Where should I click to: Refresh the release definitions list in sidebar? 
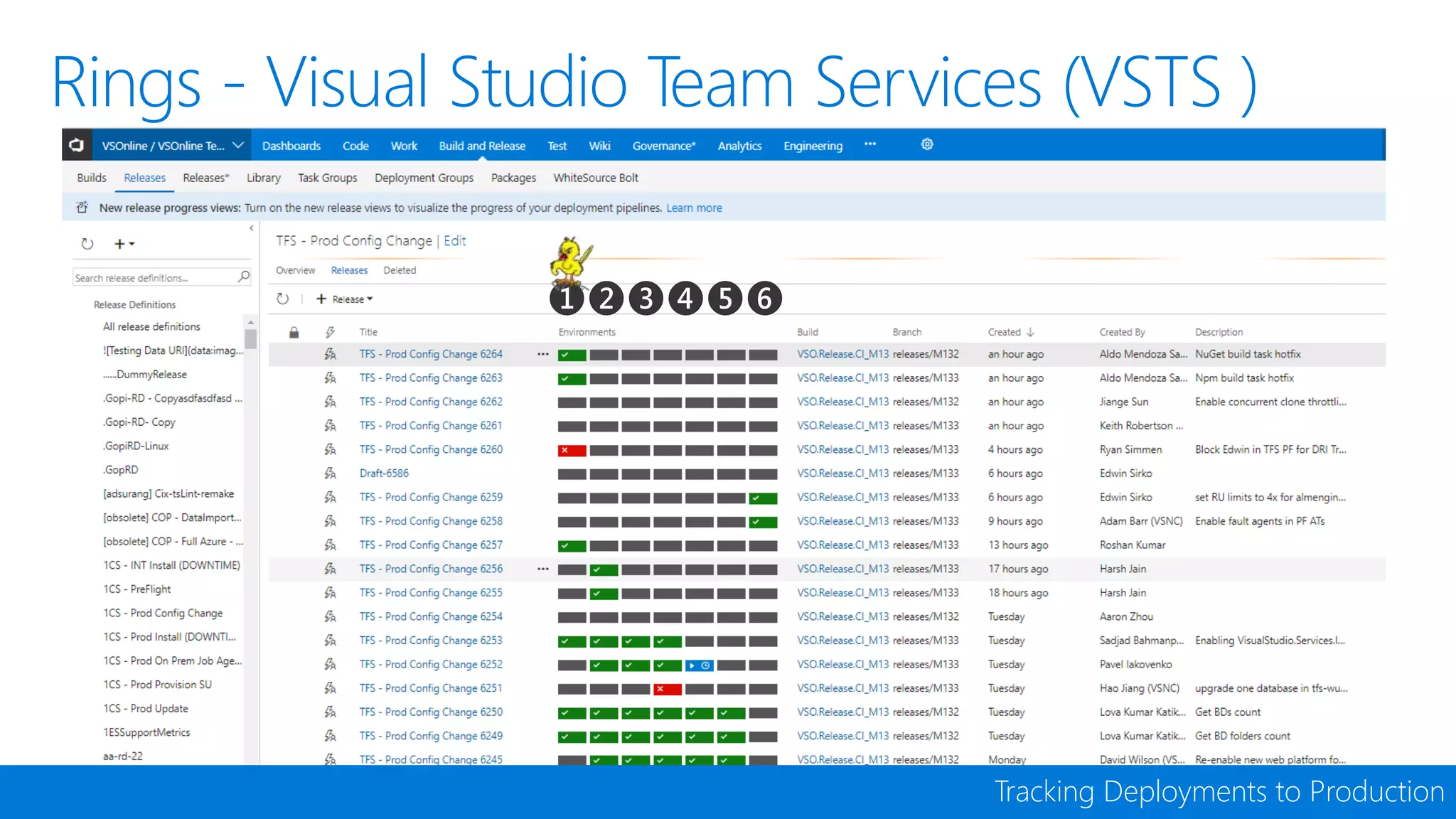[87, 244]
